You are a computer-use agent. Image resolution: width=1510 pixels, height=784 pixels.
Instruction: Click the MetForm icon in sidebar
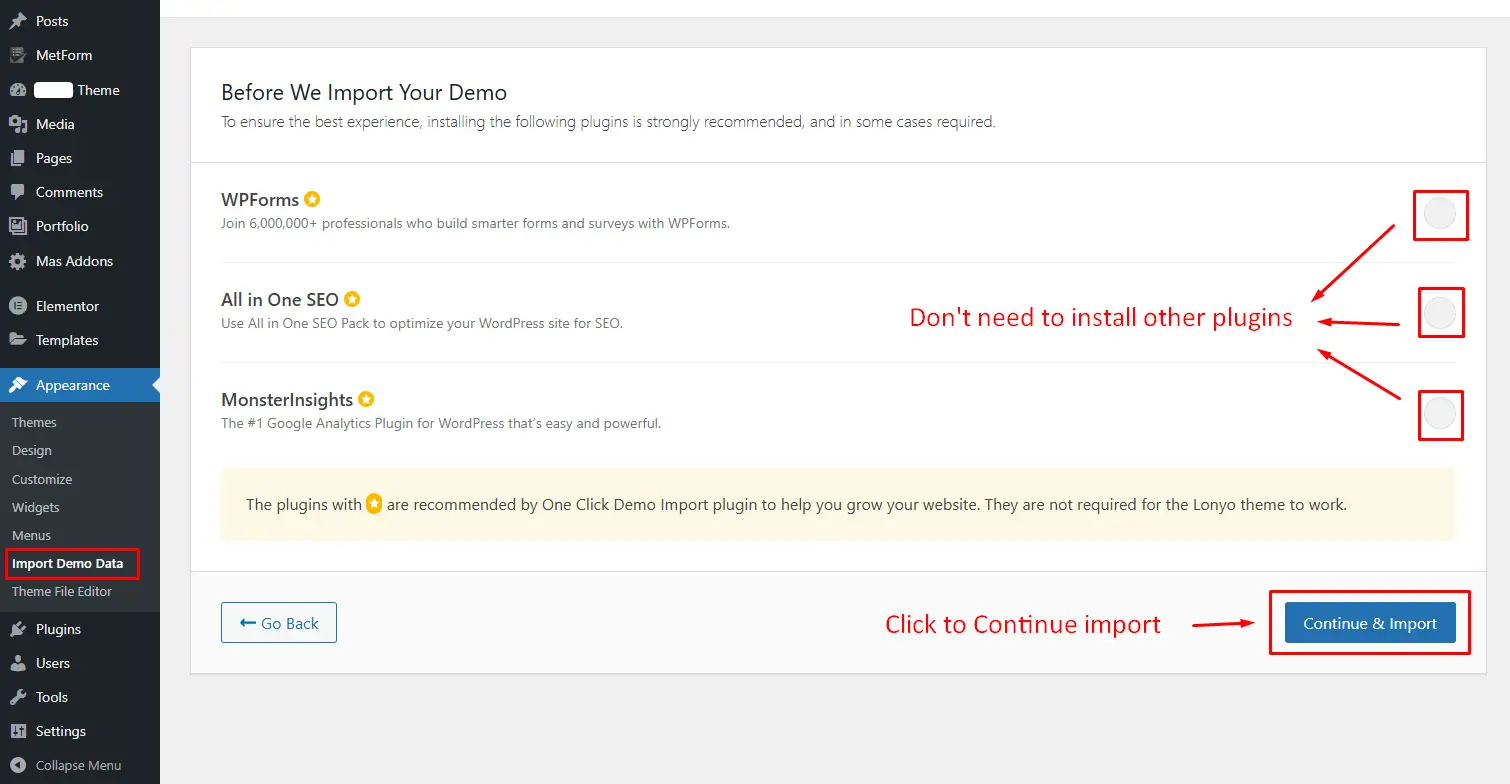(x=18, y=55)
